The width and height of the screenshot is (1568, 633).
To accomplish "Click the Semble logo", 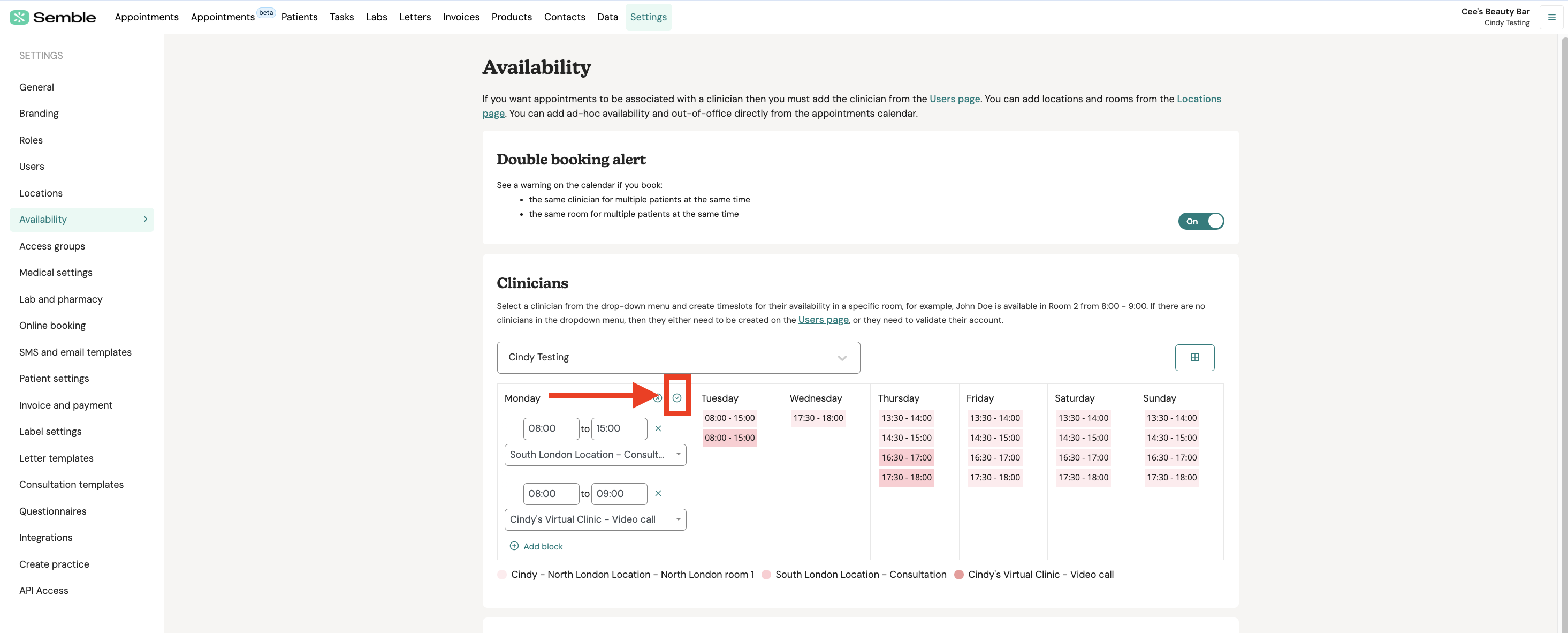I will [x=53, y=17].
